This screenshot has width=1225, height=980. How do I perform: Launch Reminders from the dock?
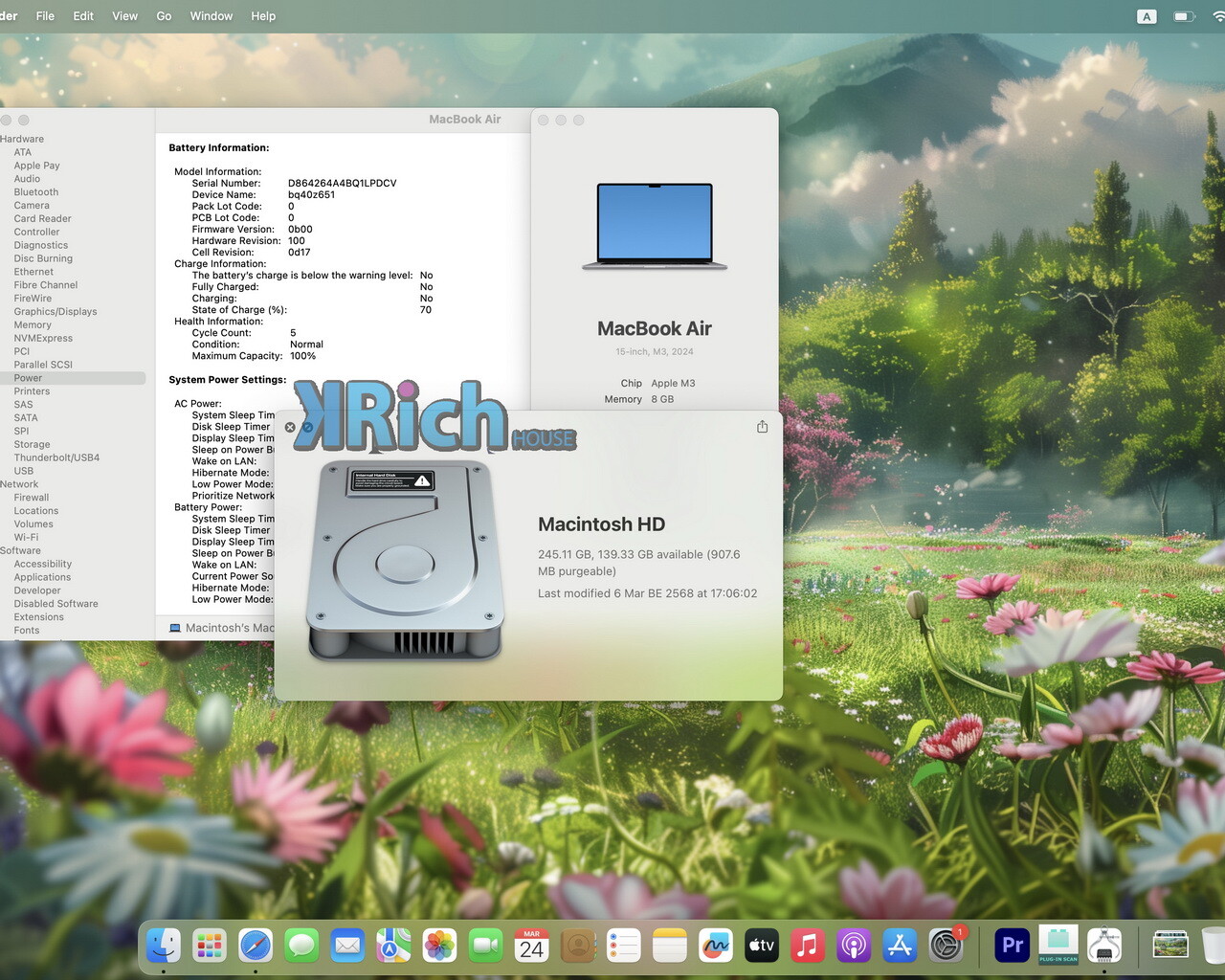623,946
